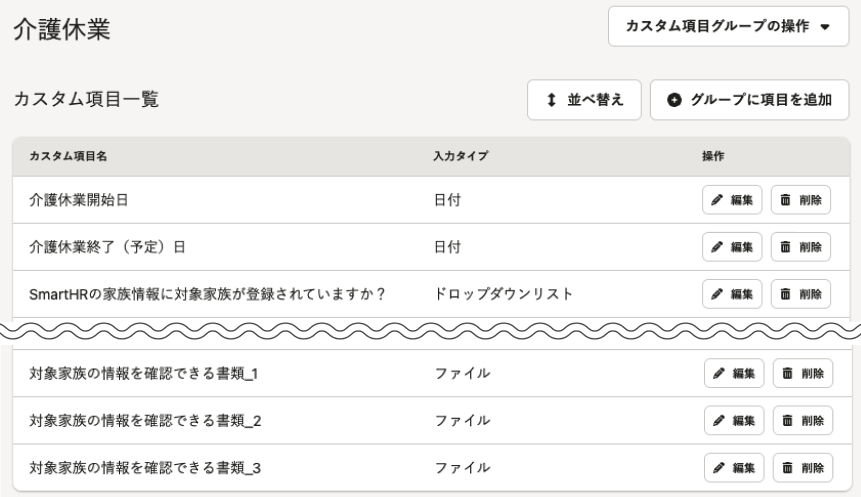The height and width of the screenshot is (497, 861).
Task: Select the 介護休業開始日 row name
Action: [79, 200]
